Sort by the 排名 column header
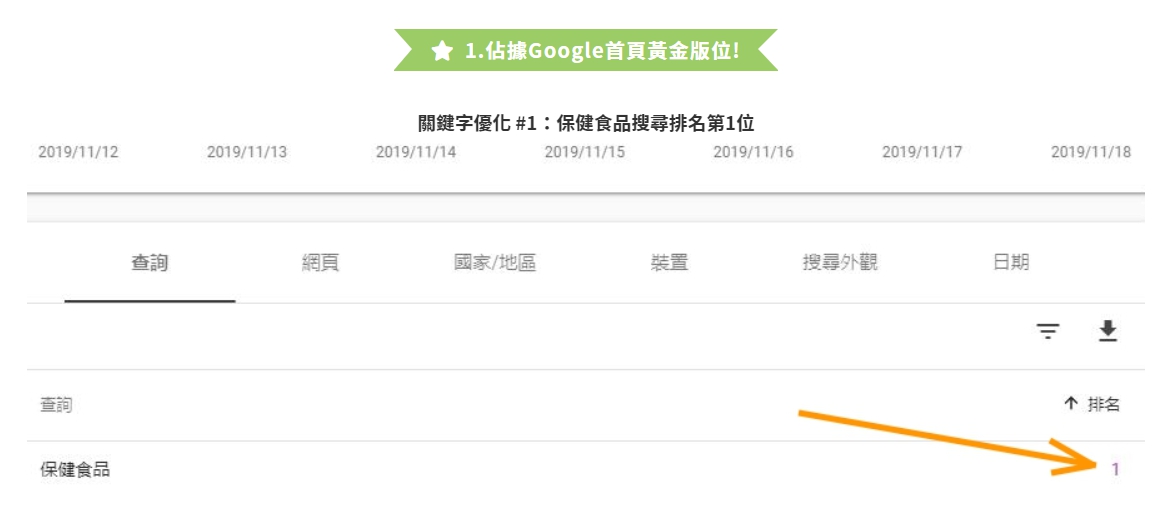Screen dimensions: 1155x508 1103,403
